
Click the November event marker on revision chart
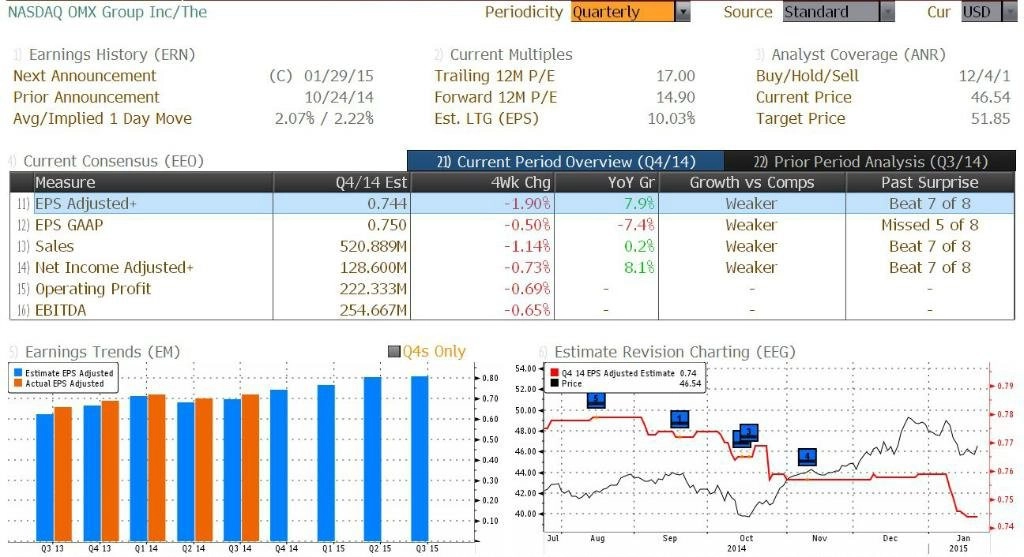[x=808, y=457]
